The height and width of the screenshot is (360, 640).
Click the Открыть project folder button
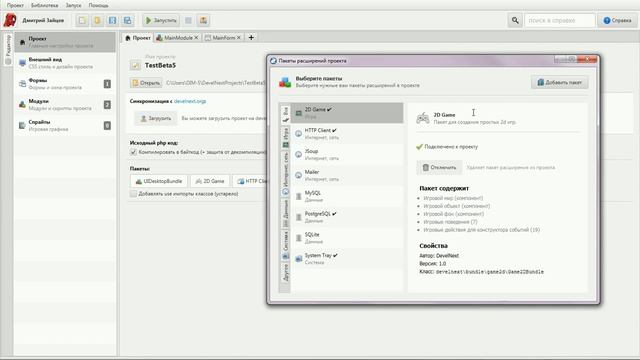(146, 83)
